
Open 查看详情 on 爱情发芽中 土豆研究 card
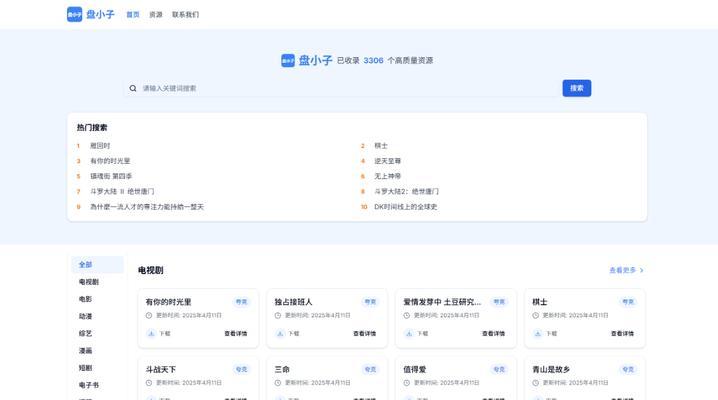(494, 334)
